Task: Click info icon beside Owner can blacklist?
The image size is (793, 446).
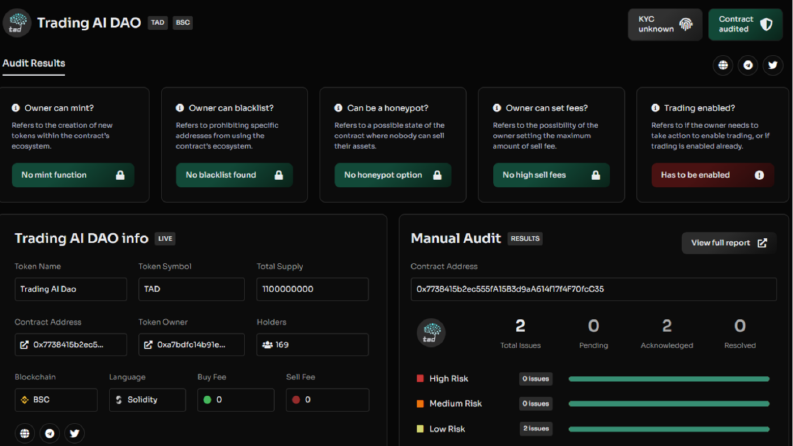Action: 180,108
